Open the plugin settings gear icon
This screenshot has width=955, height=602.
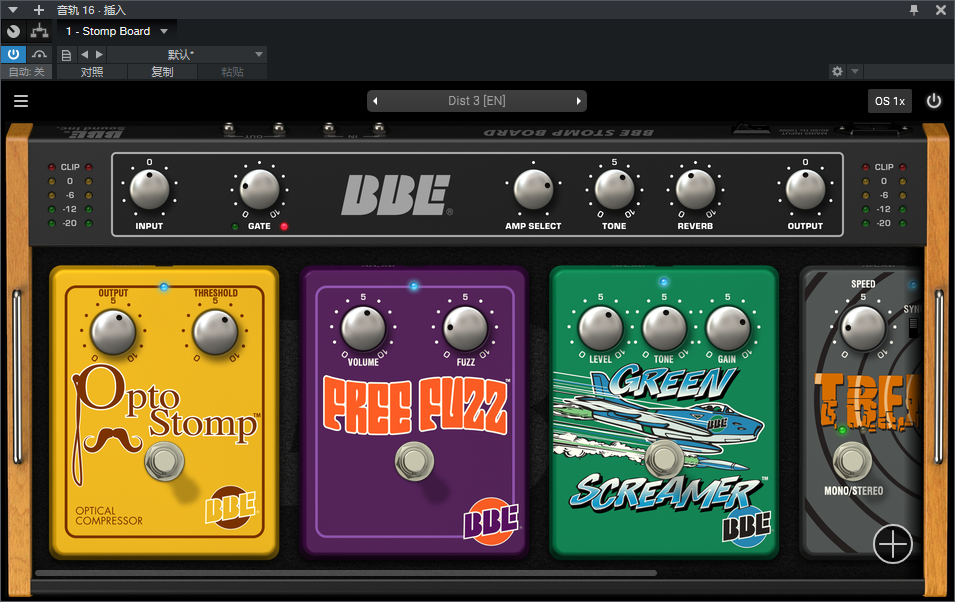coord(837,71)
